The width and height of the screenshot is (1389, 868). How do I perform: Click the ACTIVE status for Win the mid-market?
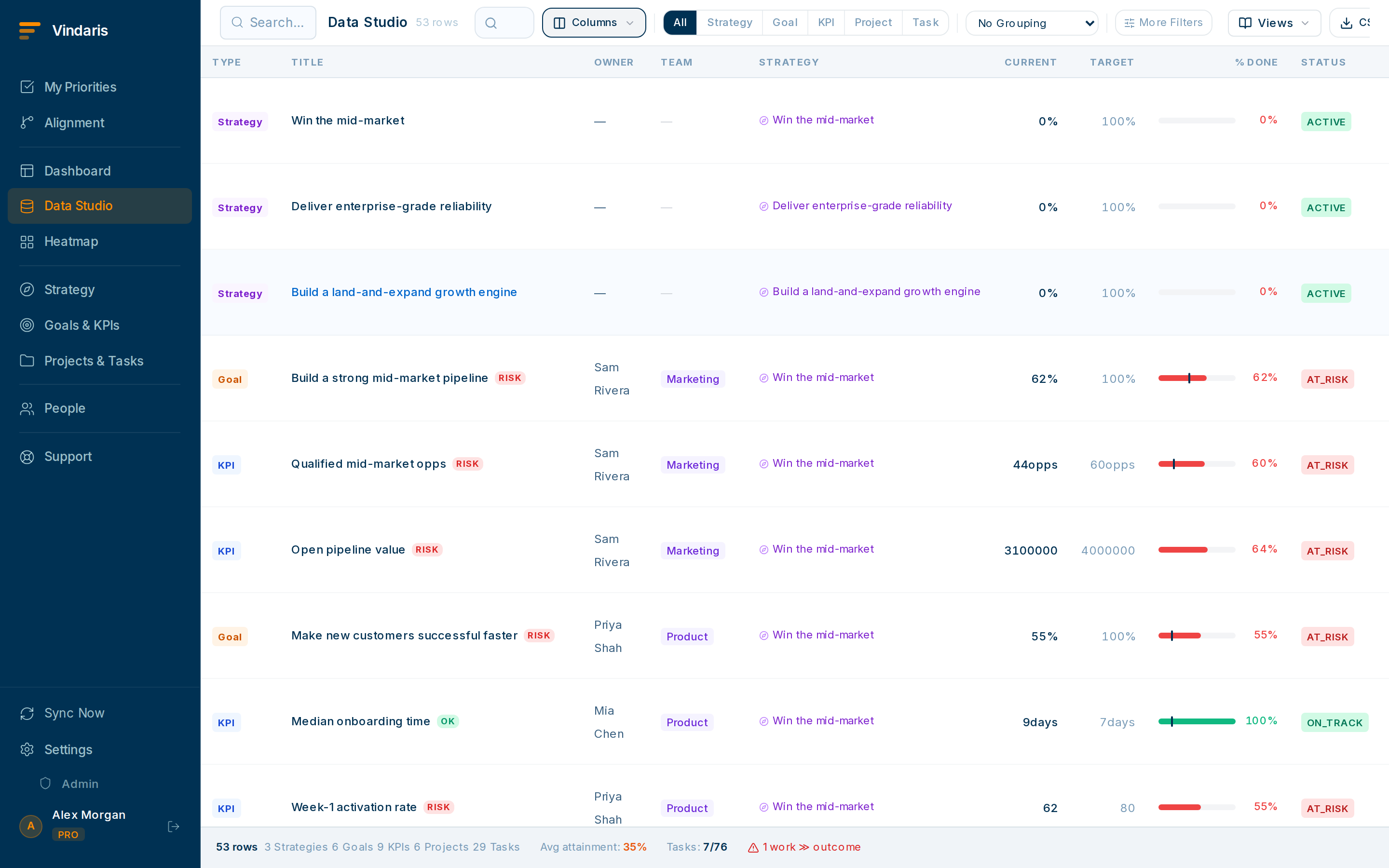[x=1326, y=122]
